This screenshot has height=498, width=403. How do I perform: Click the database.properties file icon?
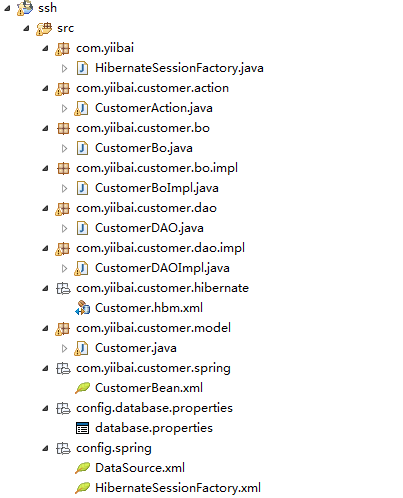point(82,428)
